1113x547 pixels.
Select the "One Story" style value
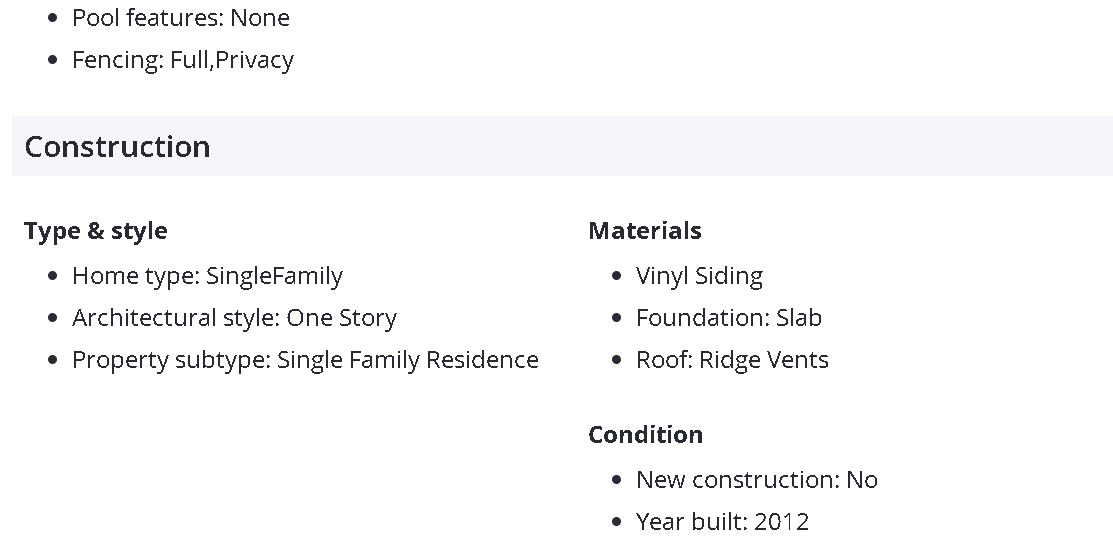point(342,318)
